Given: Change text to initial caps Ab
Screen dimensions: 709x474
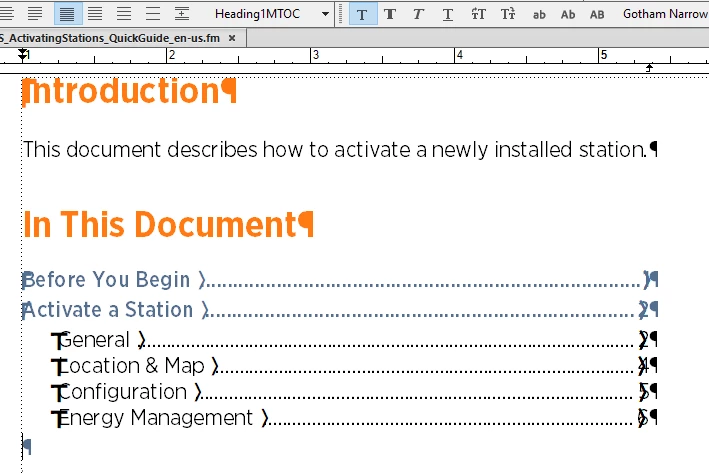Looking at the screenshot, I should [568, 15].
